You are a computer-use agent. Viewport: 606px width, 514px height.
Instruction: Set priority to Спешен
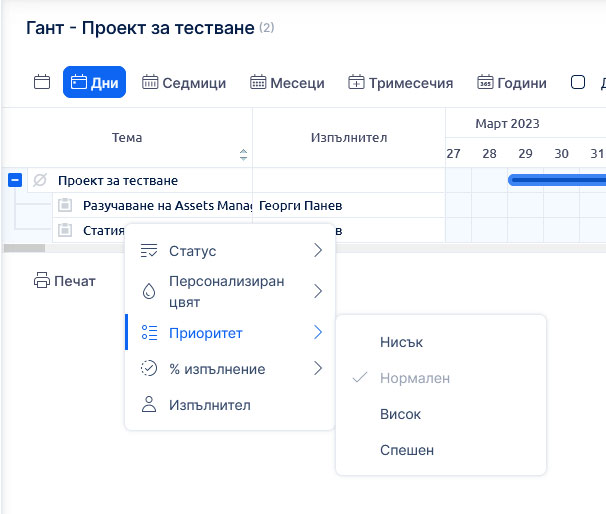coord(441,450)
